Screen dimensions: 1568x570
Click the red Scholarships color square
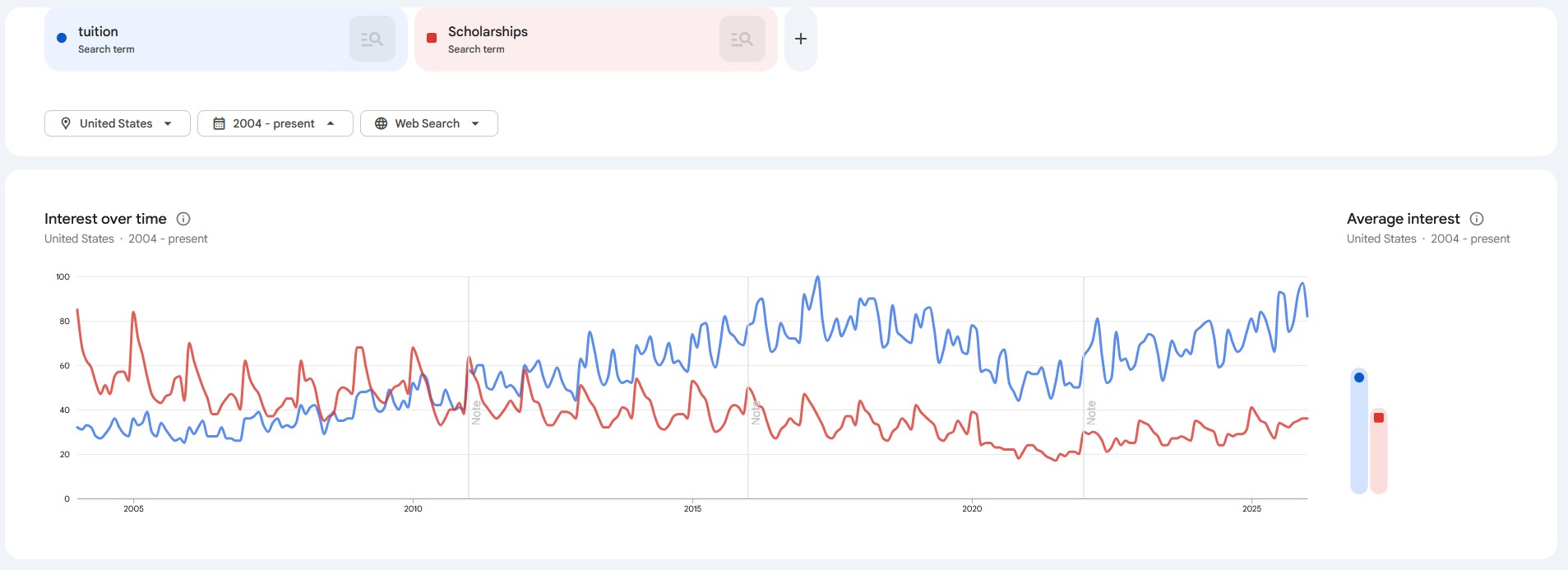pyautogui.click(x=432, y=38)
